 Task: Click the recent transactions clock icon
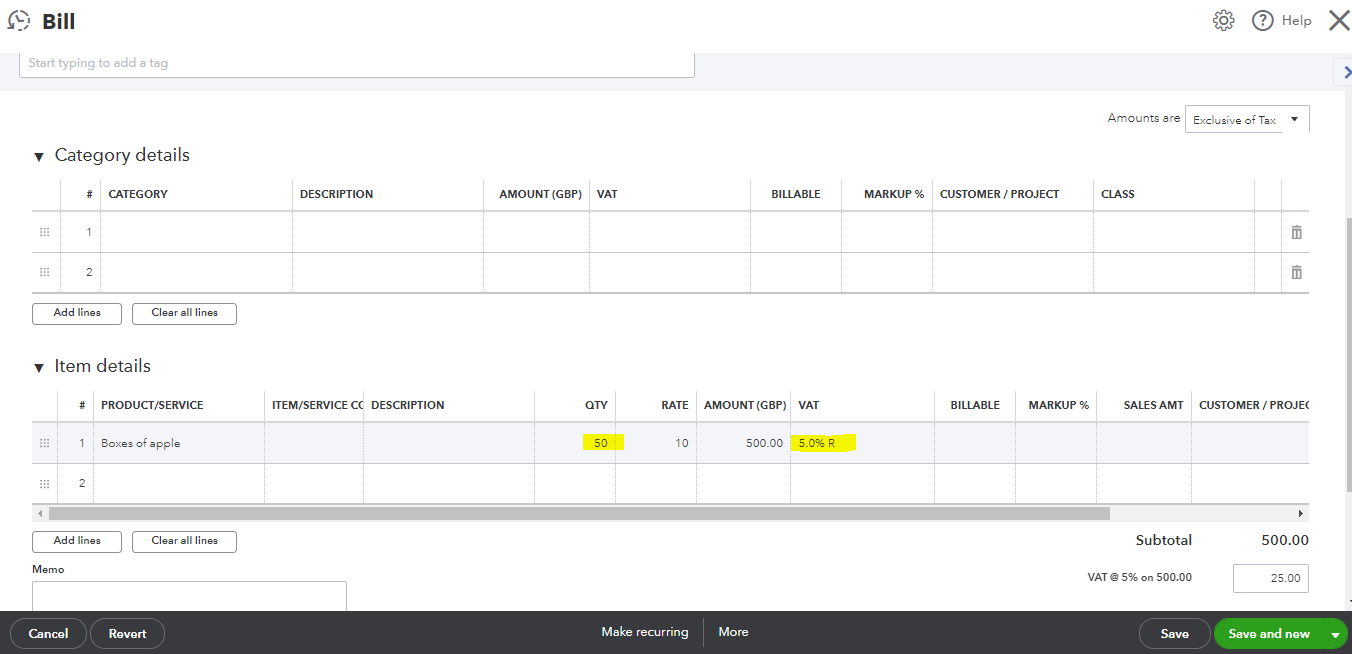18,21
